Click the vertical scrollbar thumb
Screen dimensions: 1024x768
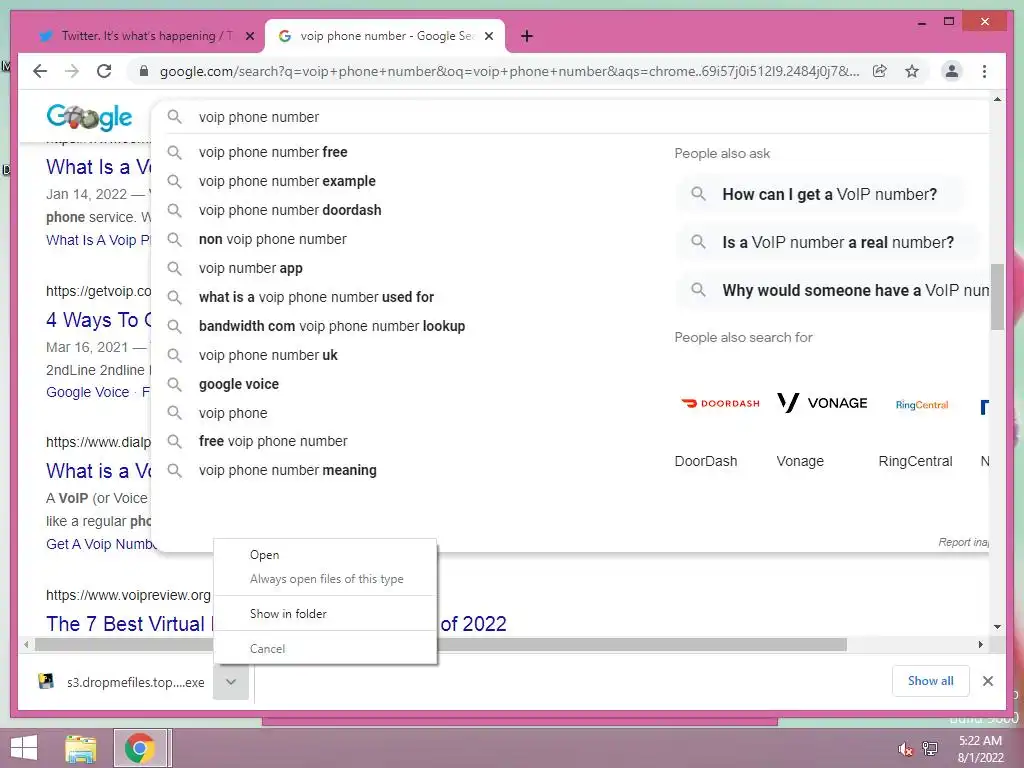click(x=997, y=296)
